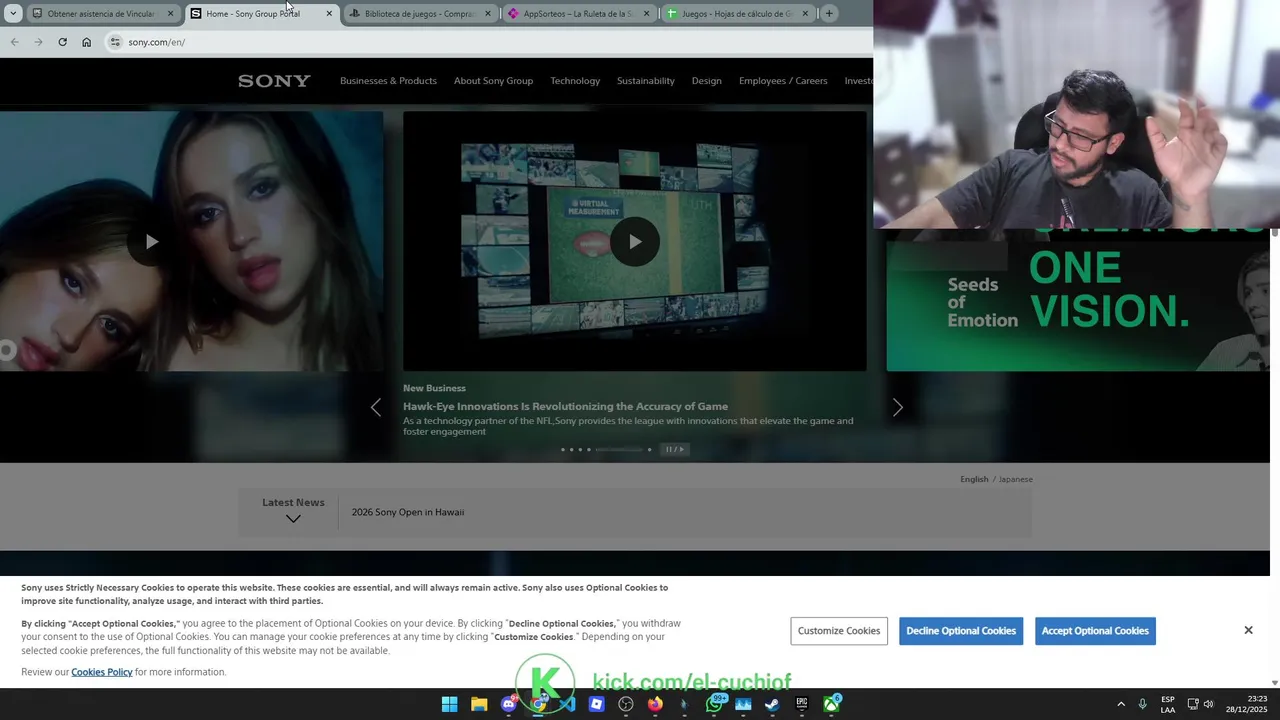1280x720 pixels.
Task: Click Accept Optional Cookies button
Action: click(1095, 631)
